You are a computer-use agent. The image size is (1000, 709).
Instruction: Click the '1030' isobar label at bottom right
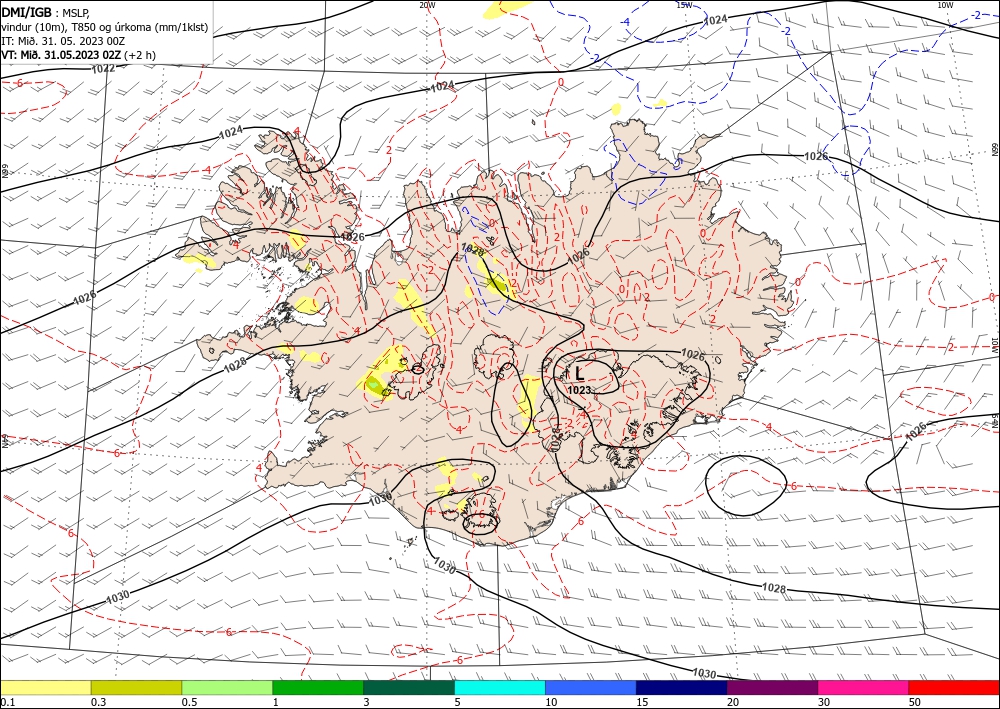[704, 673]
